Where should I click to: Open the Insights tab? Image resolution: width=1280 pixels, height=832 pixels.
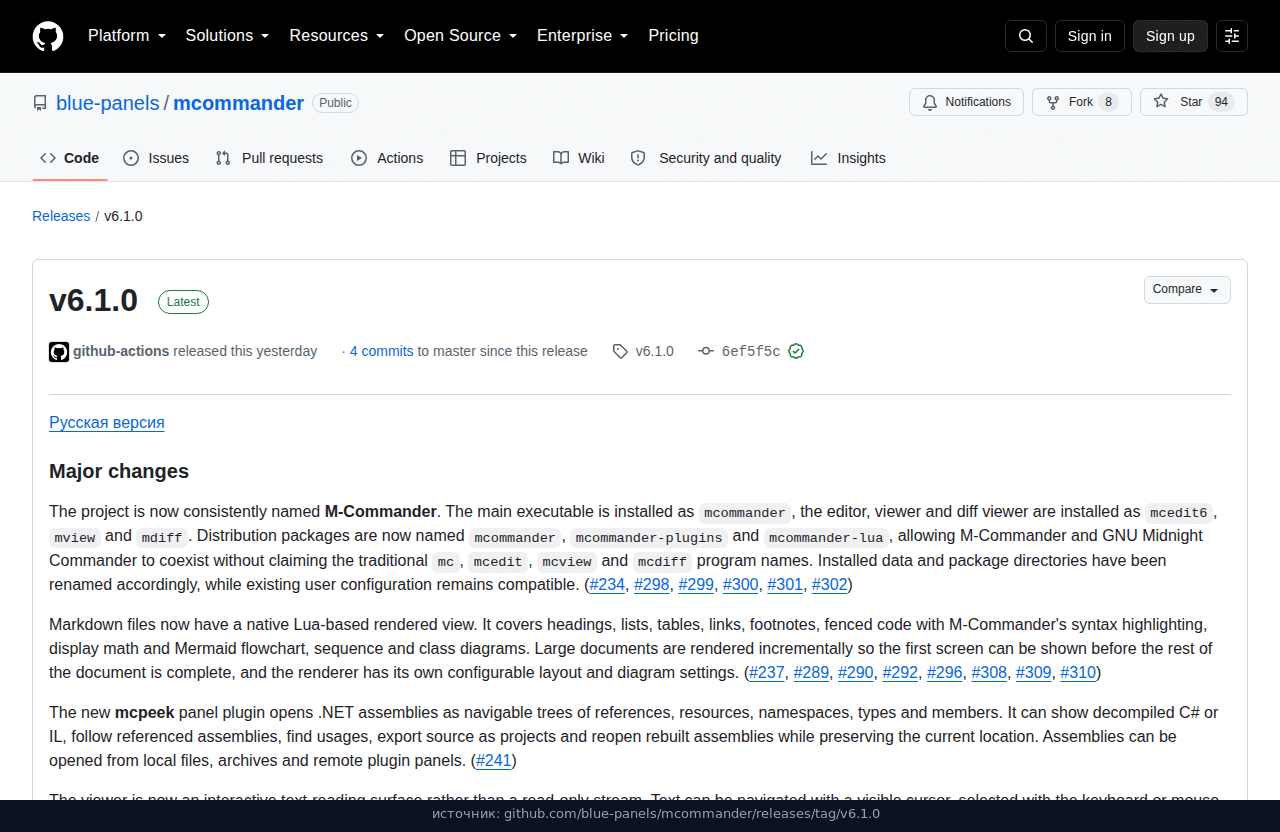click(848, 158)
